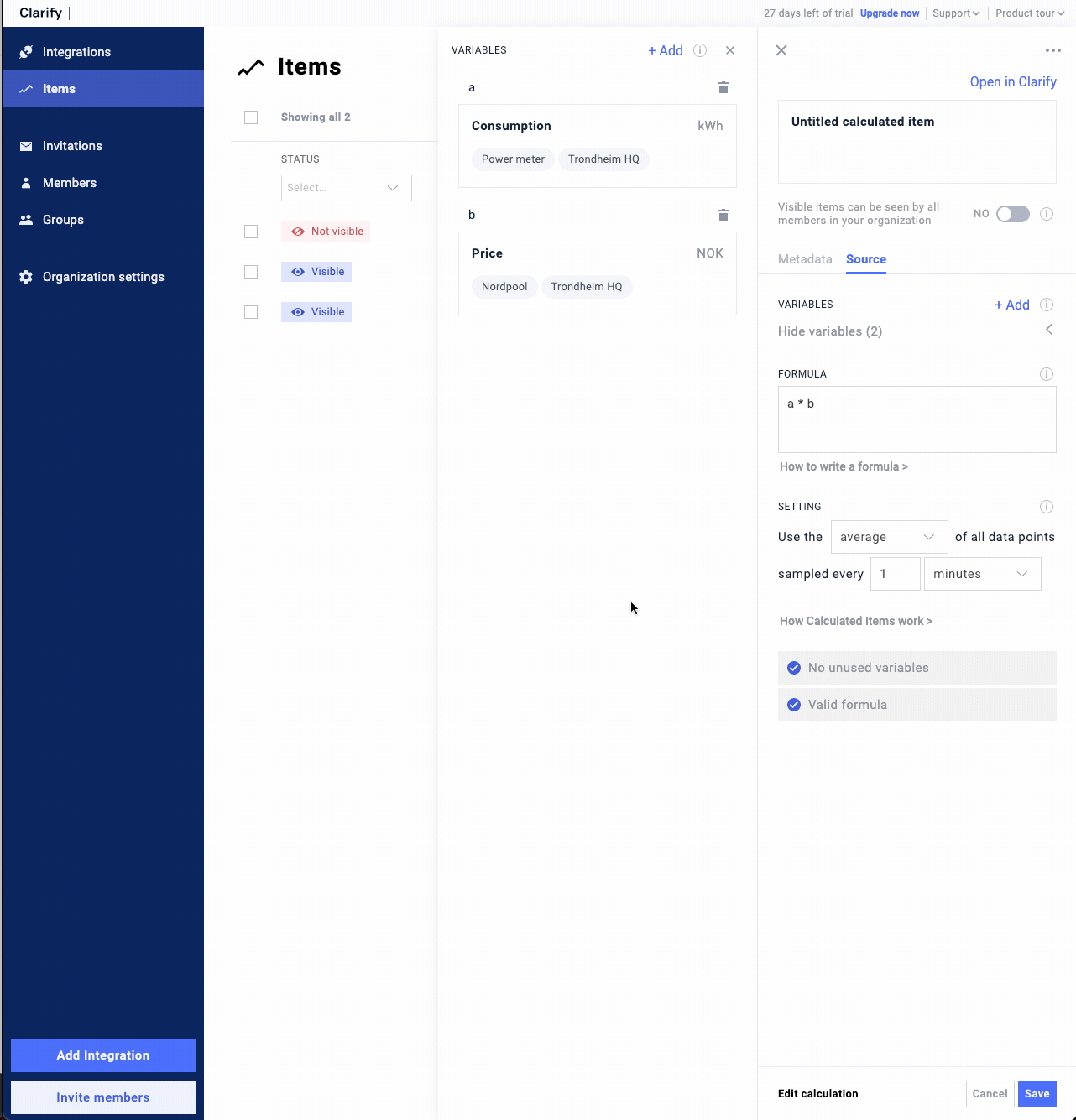Screen dimensions: 1076x1120
Task: Open the Status select dropdown
Action: 346,188
